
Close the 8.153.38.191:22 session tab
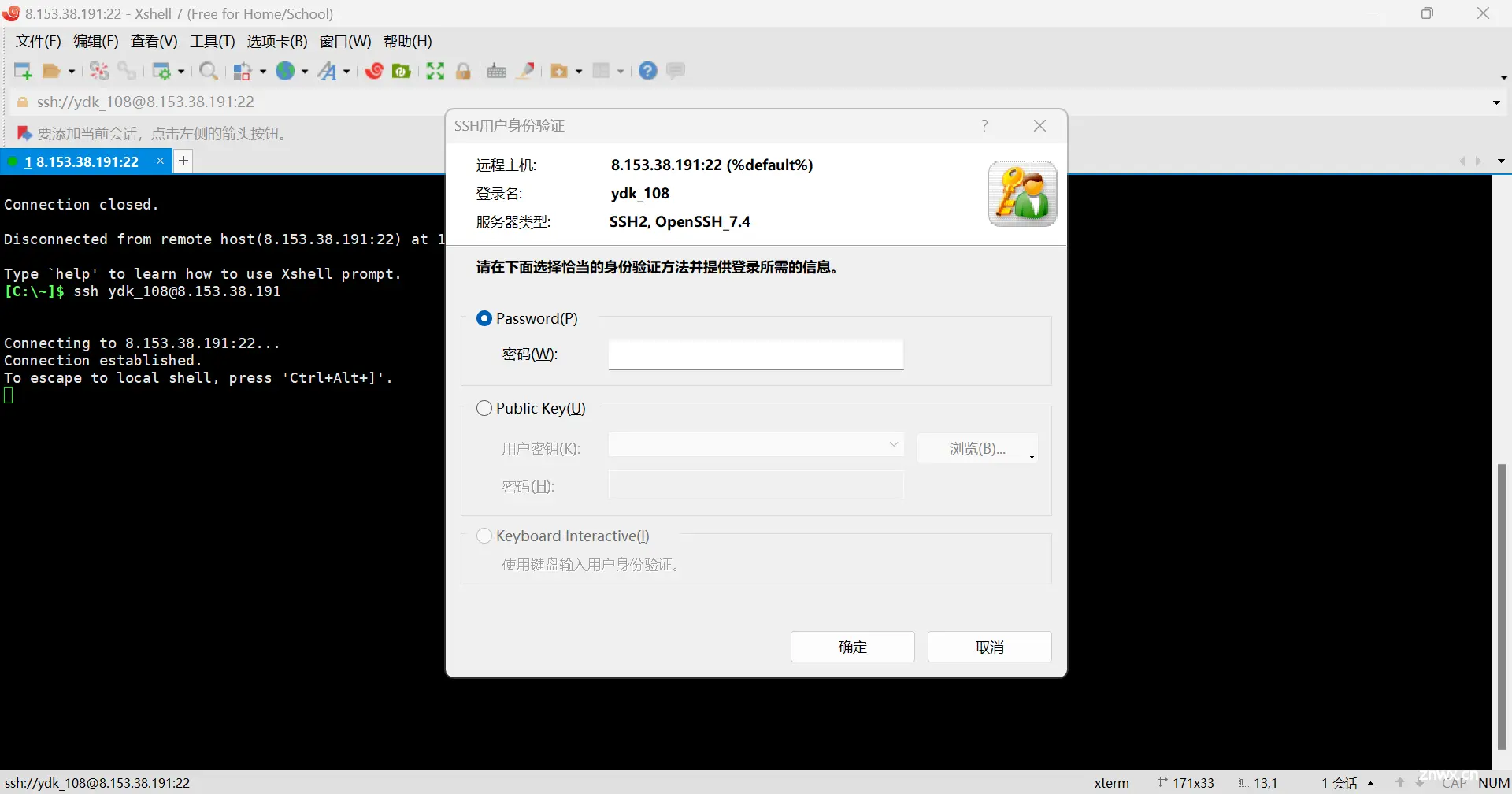click(x=160, y=161)
